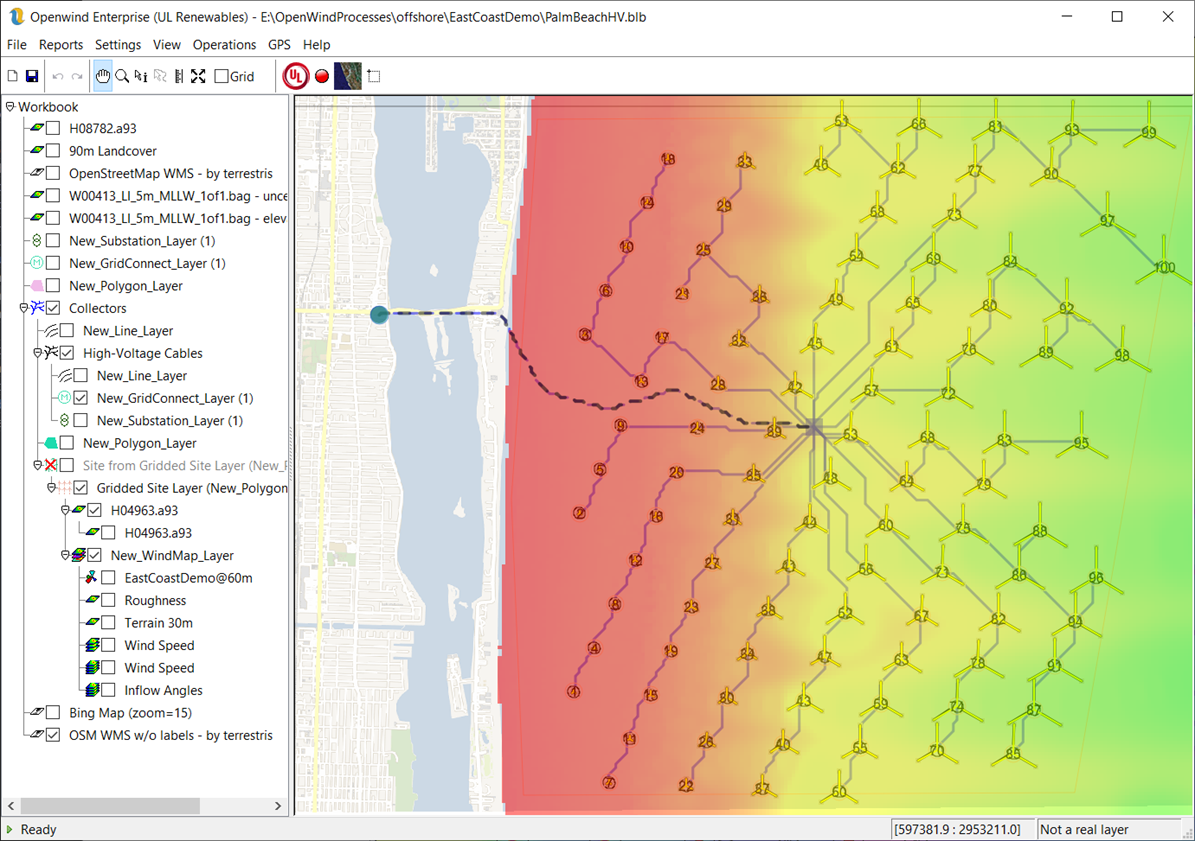The image size is (1195, 841).
Task: Click the redo arrow in the toolbar
Action: pyautogui.click(x=77, y=76)
